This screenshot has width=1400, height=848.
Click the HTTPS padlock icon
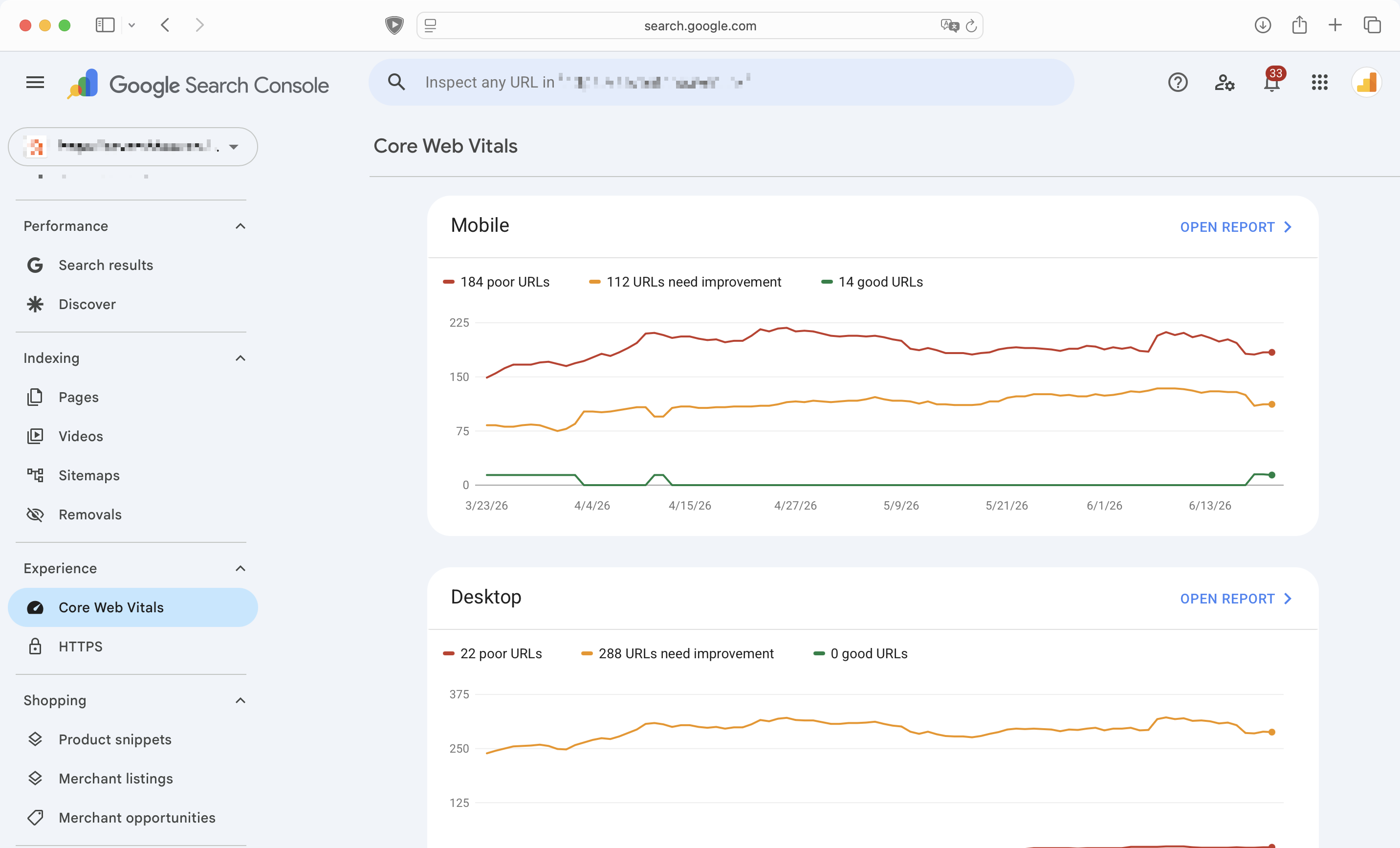(35, 646)
